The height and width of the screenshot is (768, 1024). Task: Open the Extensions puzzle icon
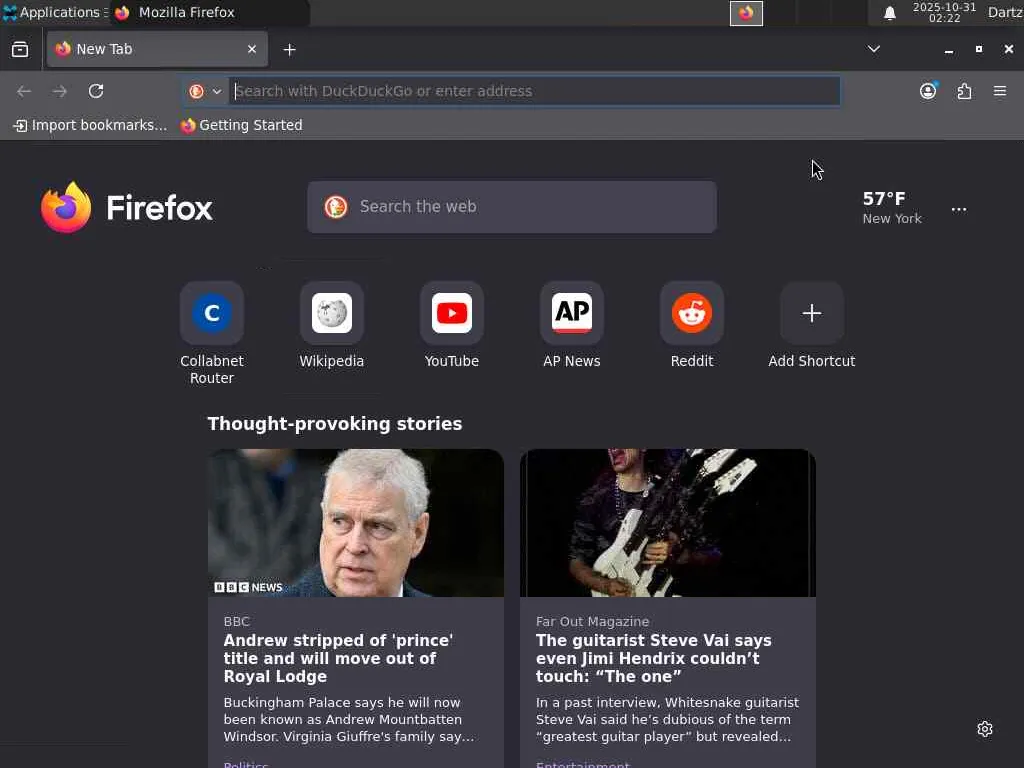coord(964,91)
